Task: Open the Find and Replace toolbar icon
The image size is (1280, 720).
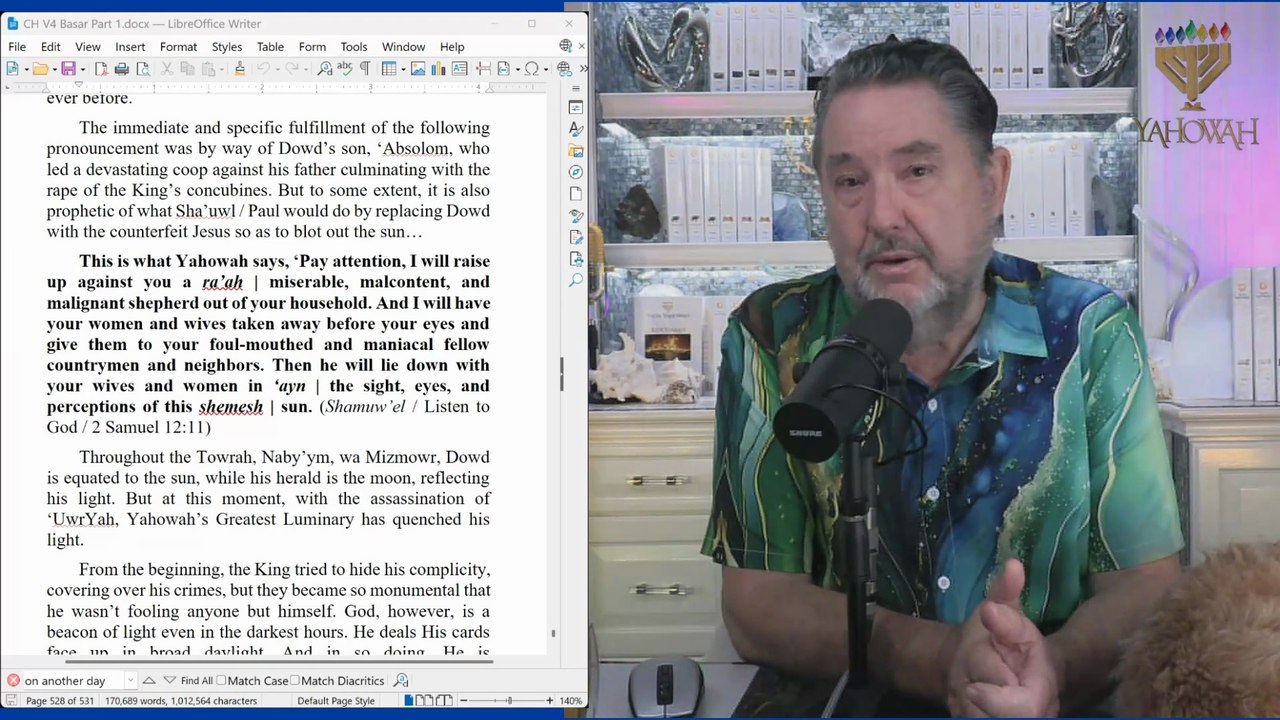Action: [x=325, y=69]
